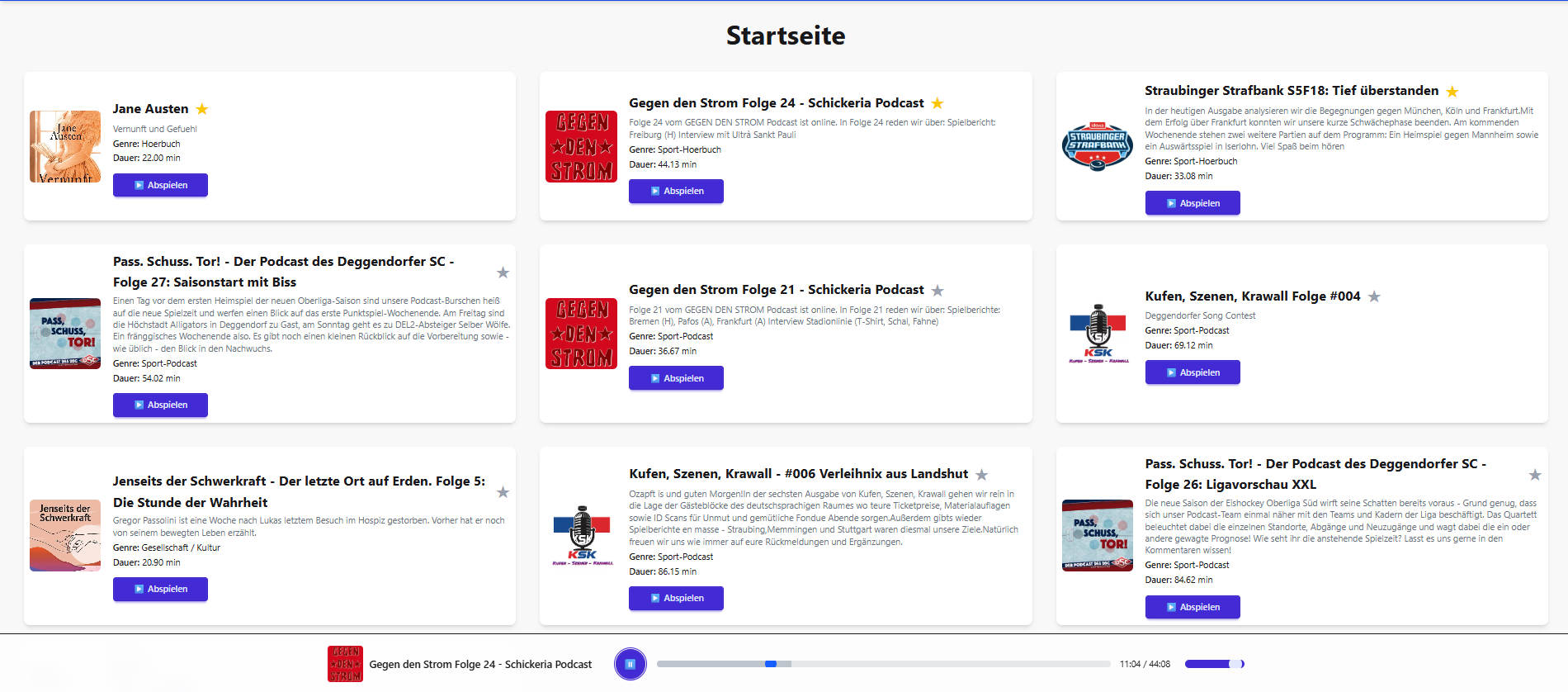Image resolution: width=1568 pixels, height=692 pixels.
Task: Mark Folge 27 Saisonstart mit Biss as favorite
Action: (x=503, y=273)
